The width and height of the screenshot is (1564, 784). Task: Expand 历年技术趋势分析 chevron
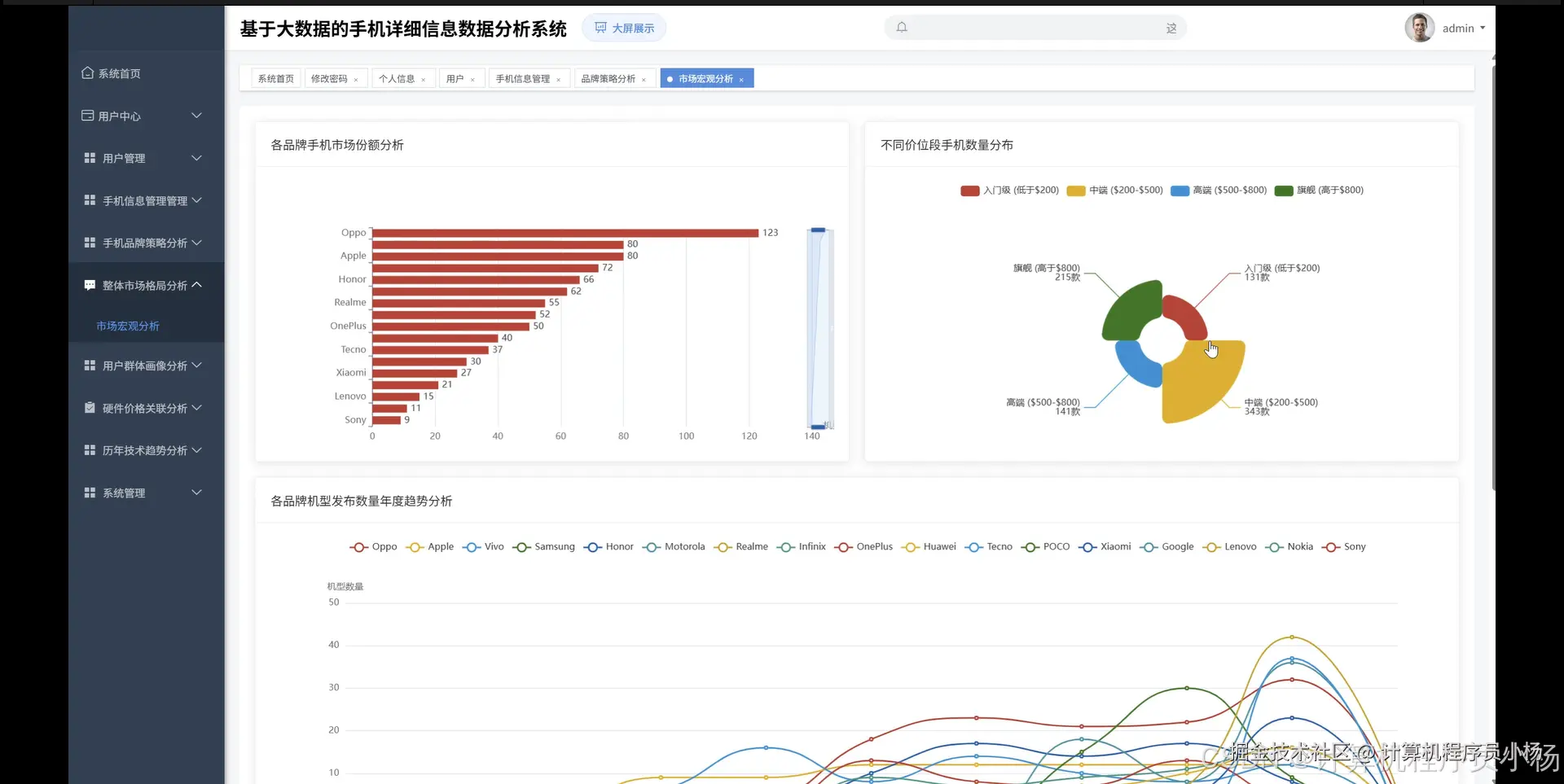click(196, 450)
